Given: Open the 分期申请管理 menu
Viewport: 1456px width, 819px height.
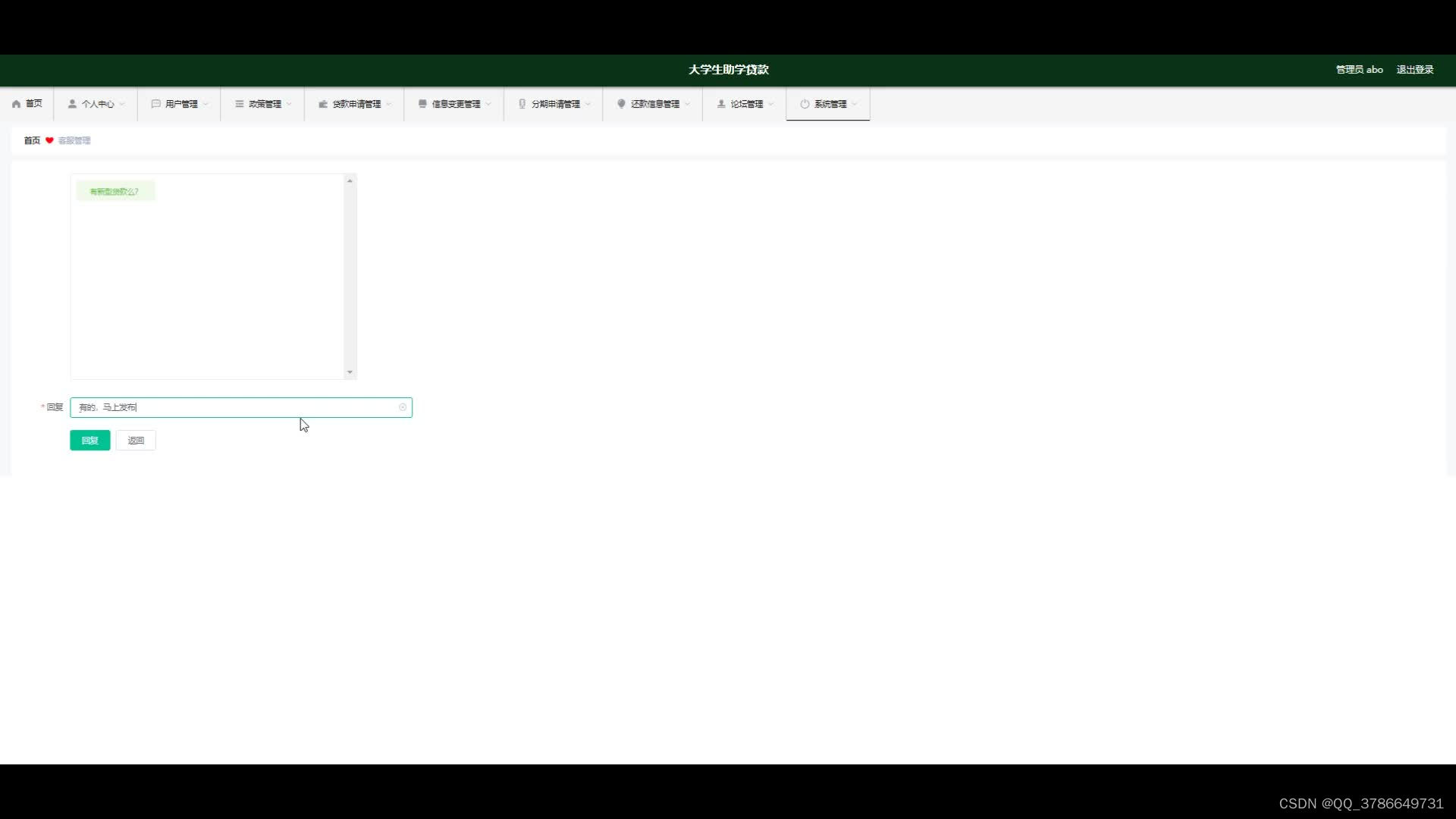Looking at the screenshot, I should 554,104.
